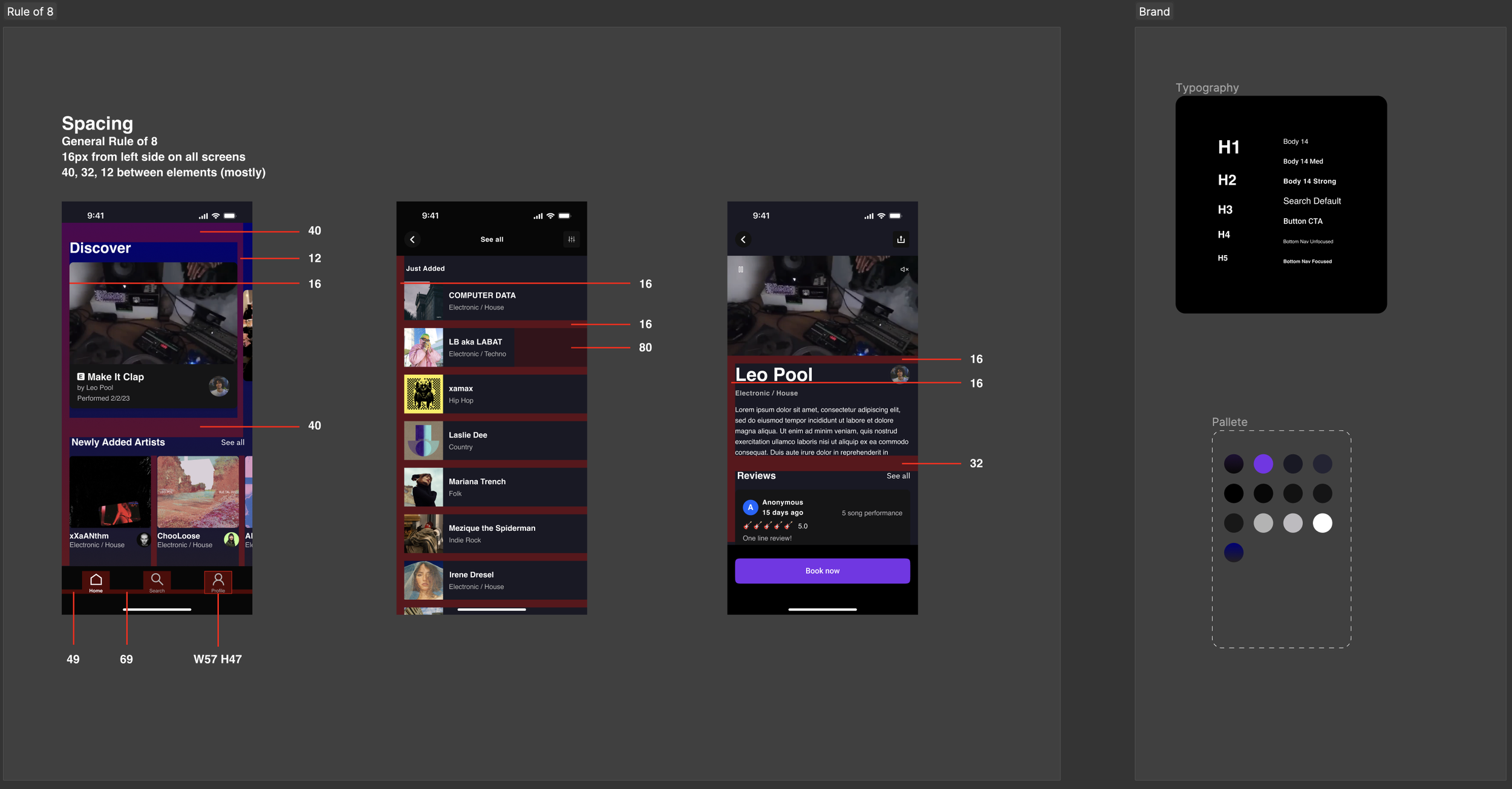The width and height of the screenshot is (1512, 789).
Task: Select the bright purple palette swatch
Action: click(1263, 464)
